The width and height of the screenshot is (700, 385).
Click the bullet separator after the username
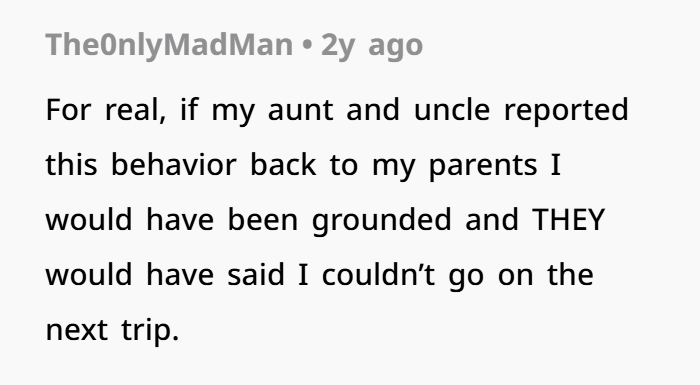point(307,45)
